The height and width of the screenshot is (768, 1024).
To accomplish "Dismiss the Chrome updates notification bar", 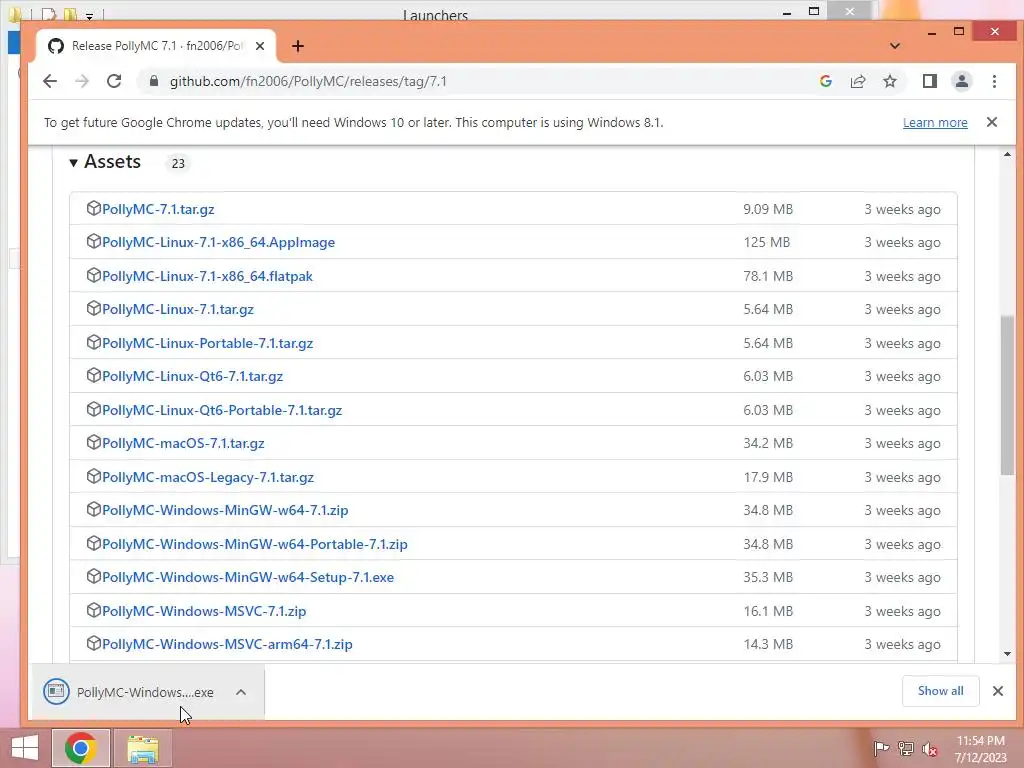I will 992,122.
